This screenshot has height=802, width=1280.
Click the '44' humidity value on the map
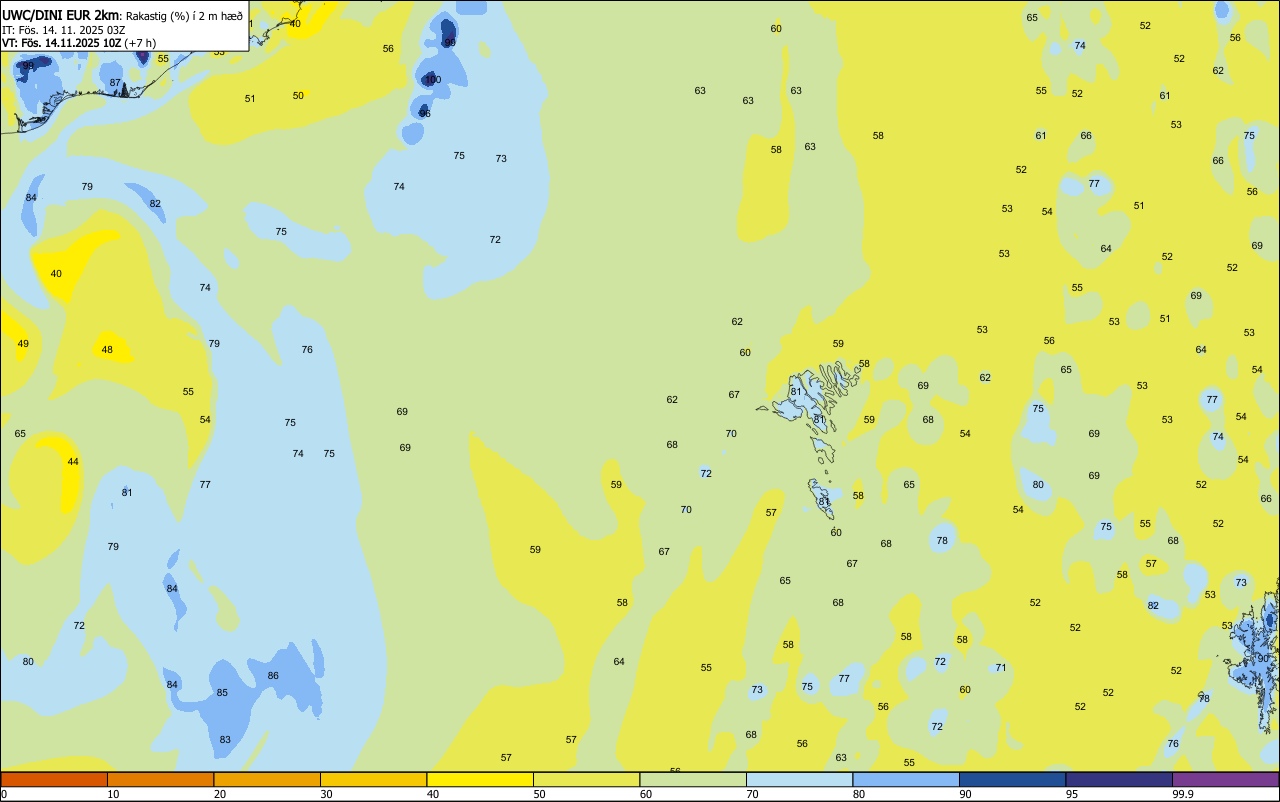click(x=73, y=462)
